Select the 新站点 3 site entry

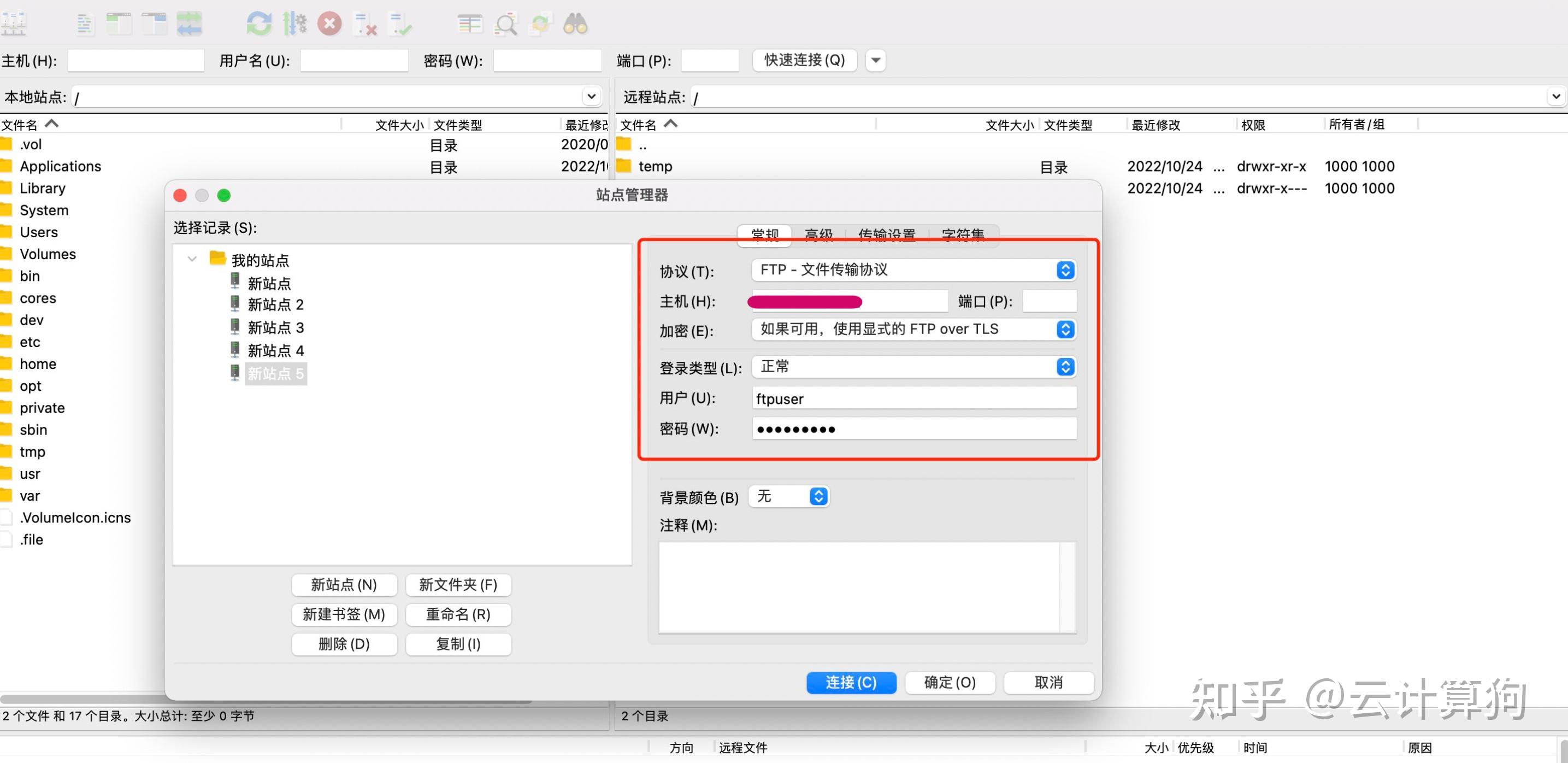click(x=275, y=327)
